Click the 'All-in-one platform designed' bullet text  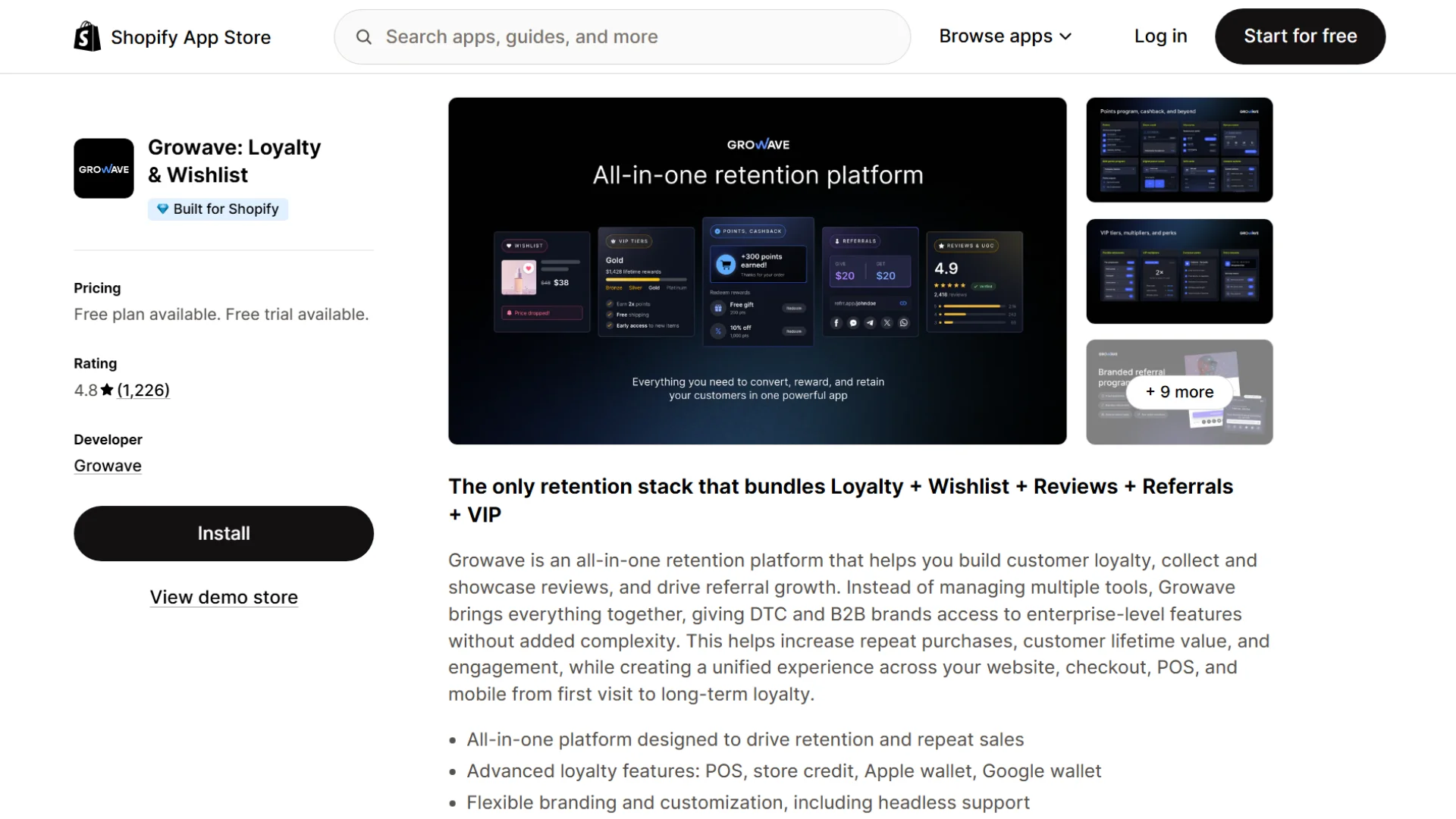tap(745, 739)
